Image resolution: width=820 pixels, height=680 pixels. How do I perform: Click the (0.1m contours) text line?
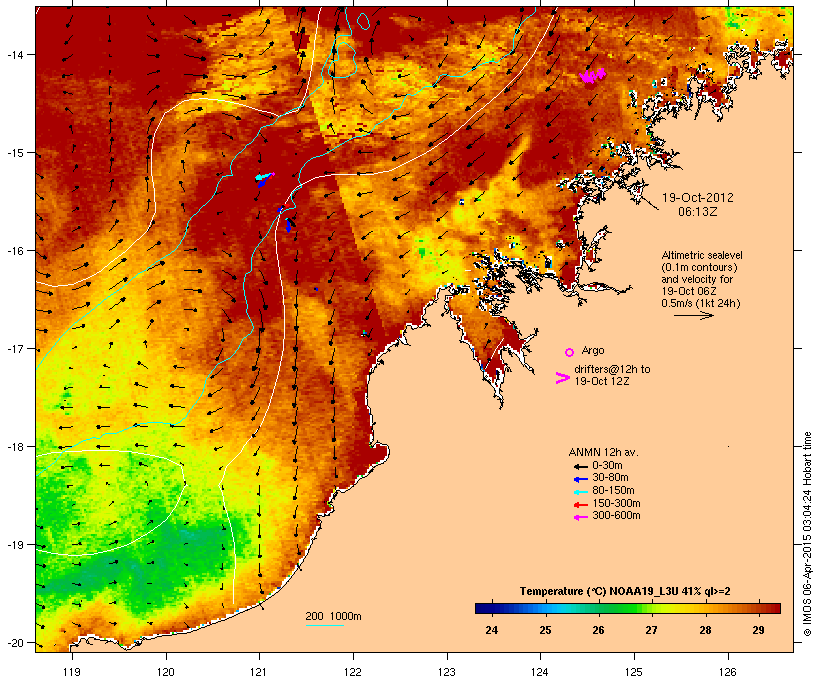[x=699, y=267]
